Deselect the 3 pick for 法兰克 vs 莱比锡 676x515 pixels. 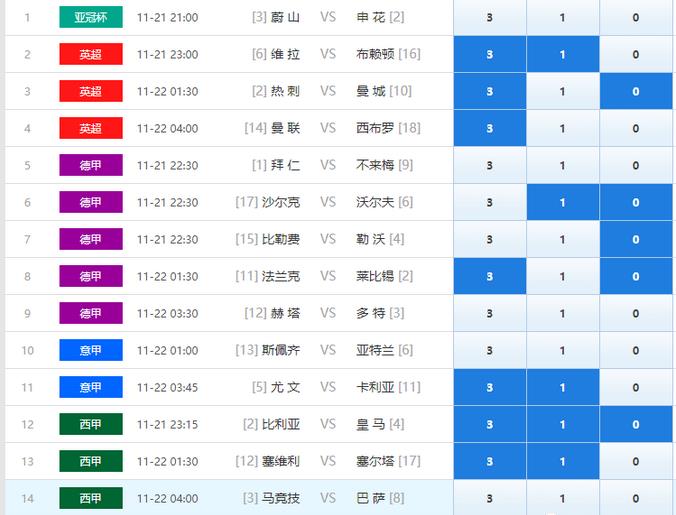tap(490, 277)
